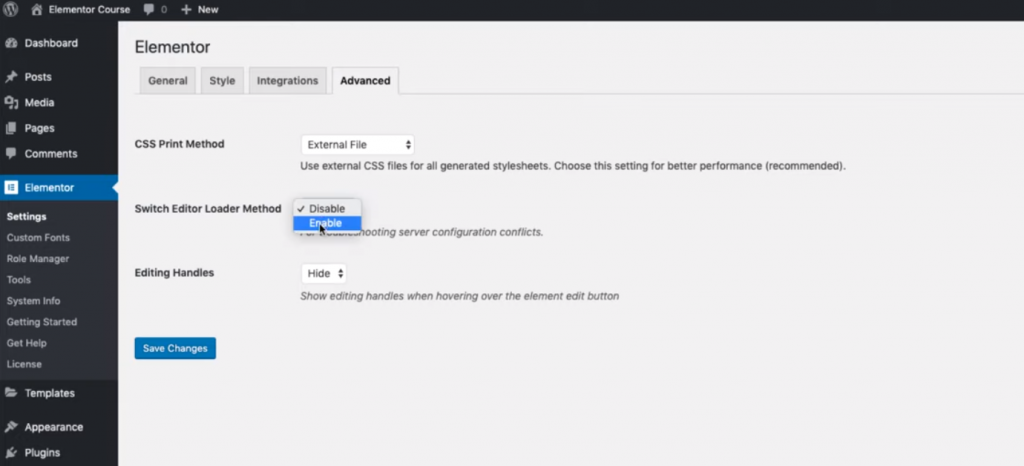
Task: Click the plus New icon in admin bar
Action: [x=186, y=9]
